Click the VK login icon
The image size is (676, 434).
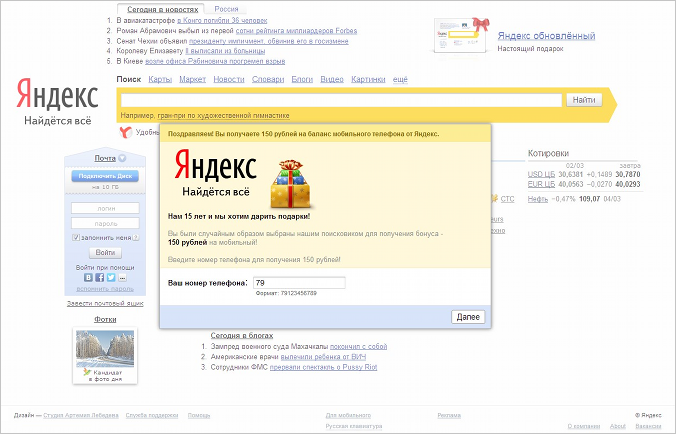pyautogui.click(x=88, y=278)
